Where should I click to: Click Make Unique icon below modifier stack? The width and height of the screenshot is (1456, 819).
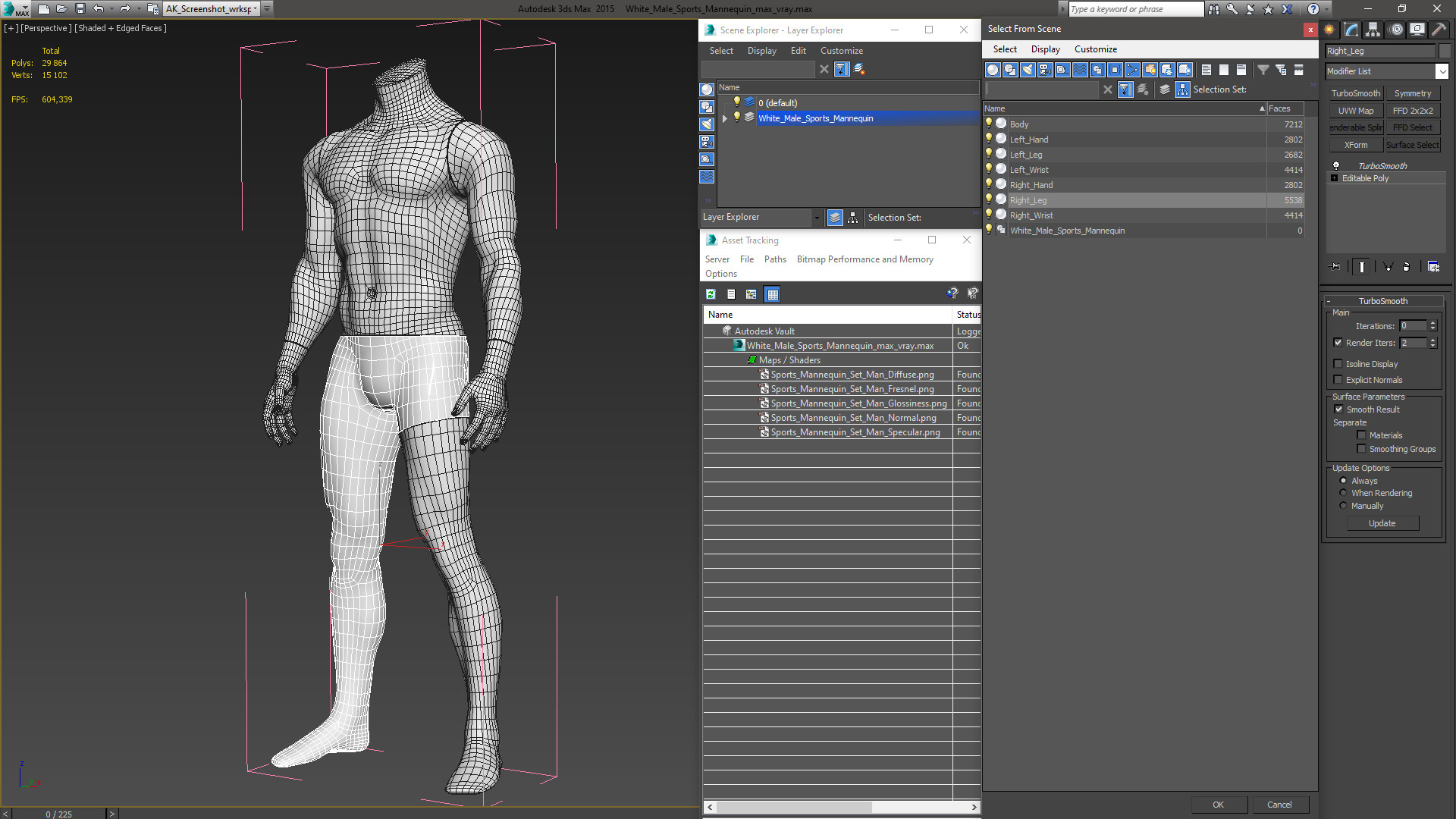click(x=1388, y=267)
